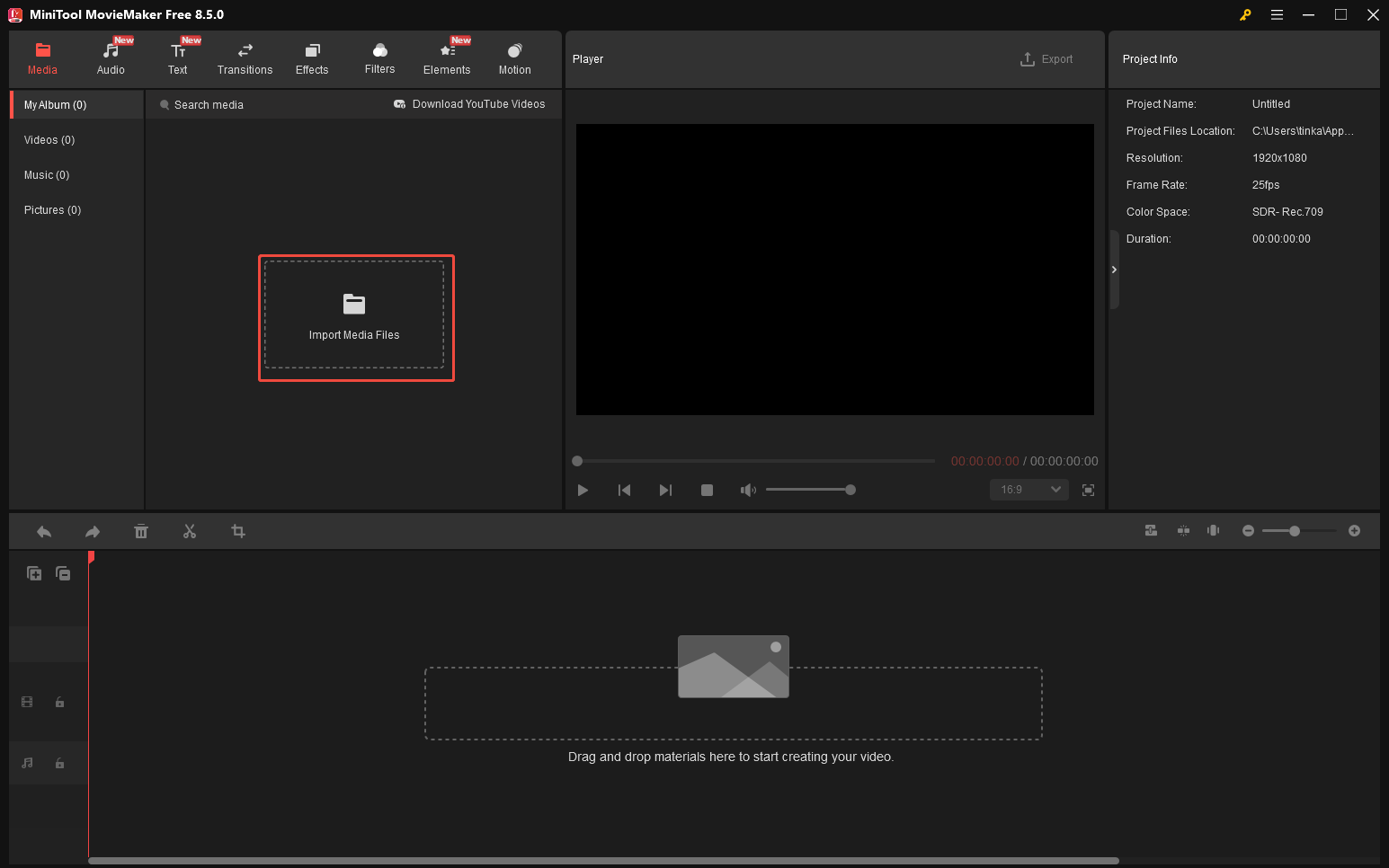Select the Split (scissors) tool

point(190,531)
